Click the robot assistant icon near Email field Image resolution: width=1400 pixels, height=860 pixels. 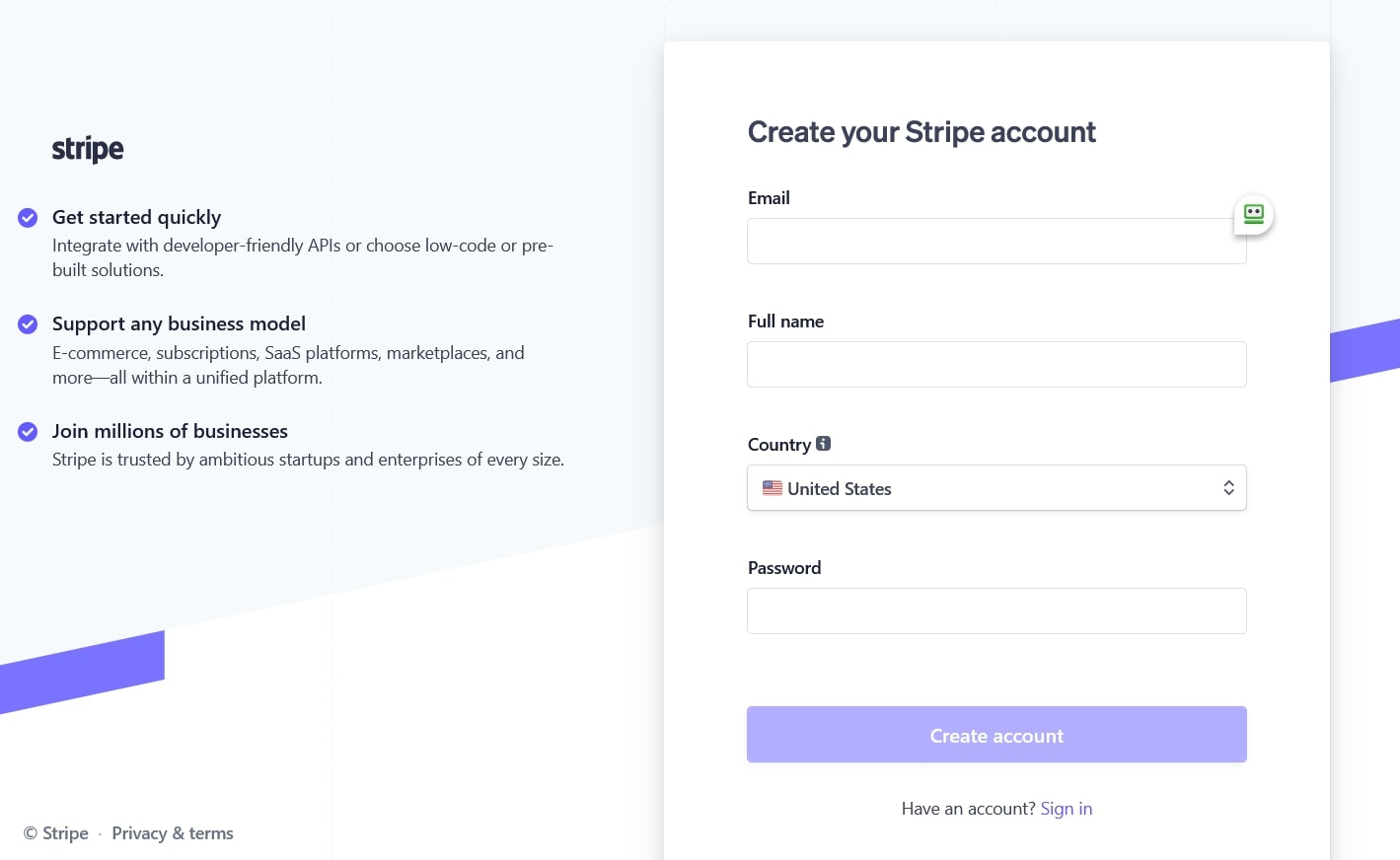click(x=1252, y=214)
